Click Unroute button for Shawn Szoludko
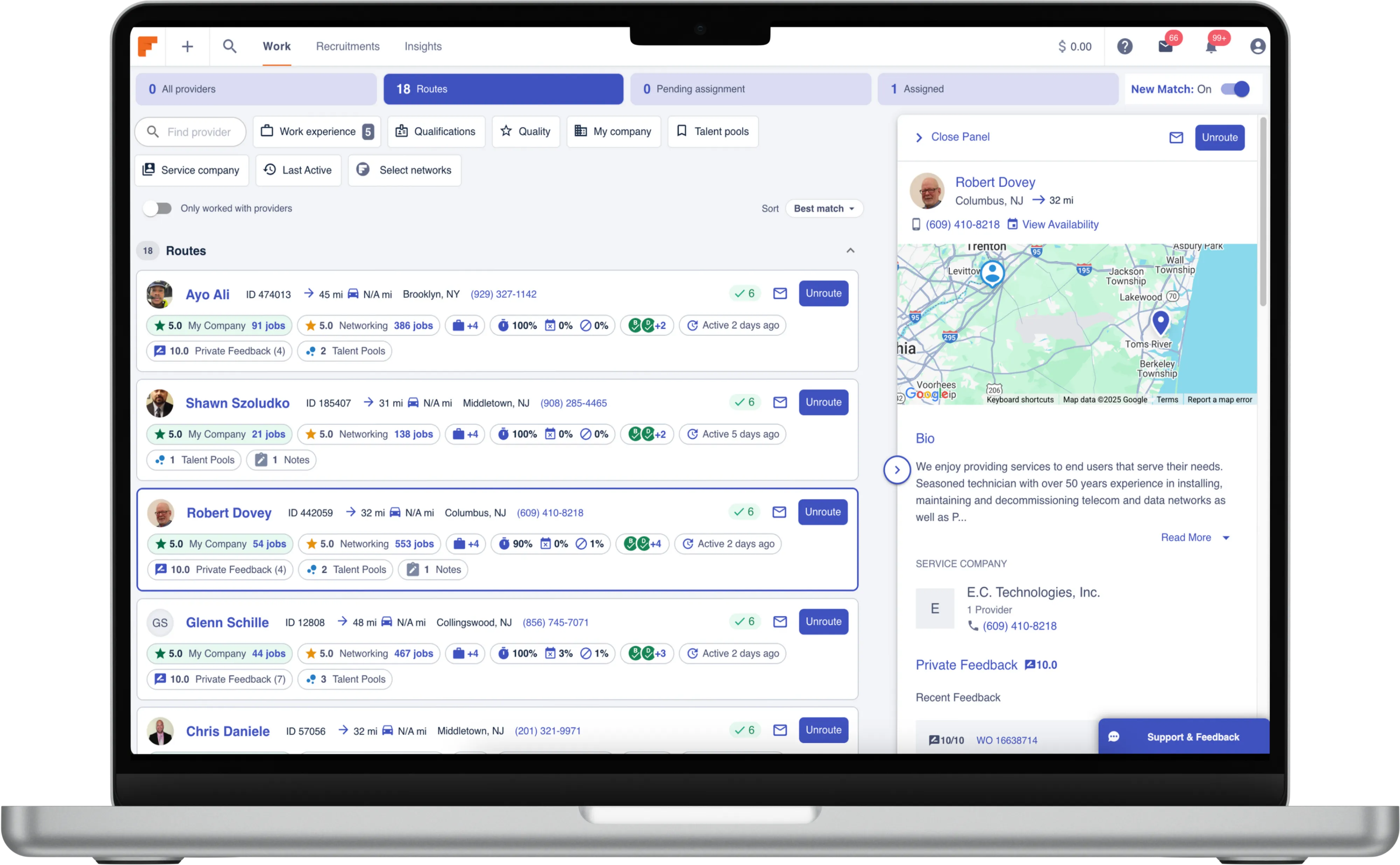This screenshot has width=1400, height=865. click(823, 402)
